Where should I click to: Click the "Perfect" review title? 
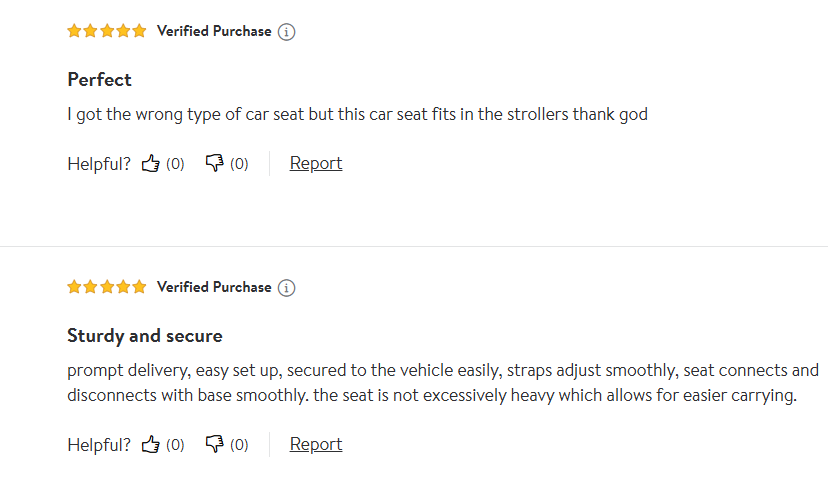point(100,79)
